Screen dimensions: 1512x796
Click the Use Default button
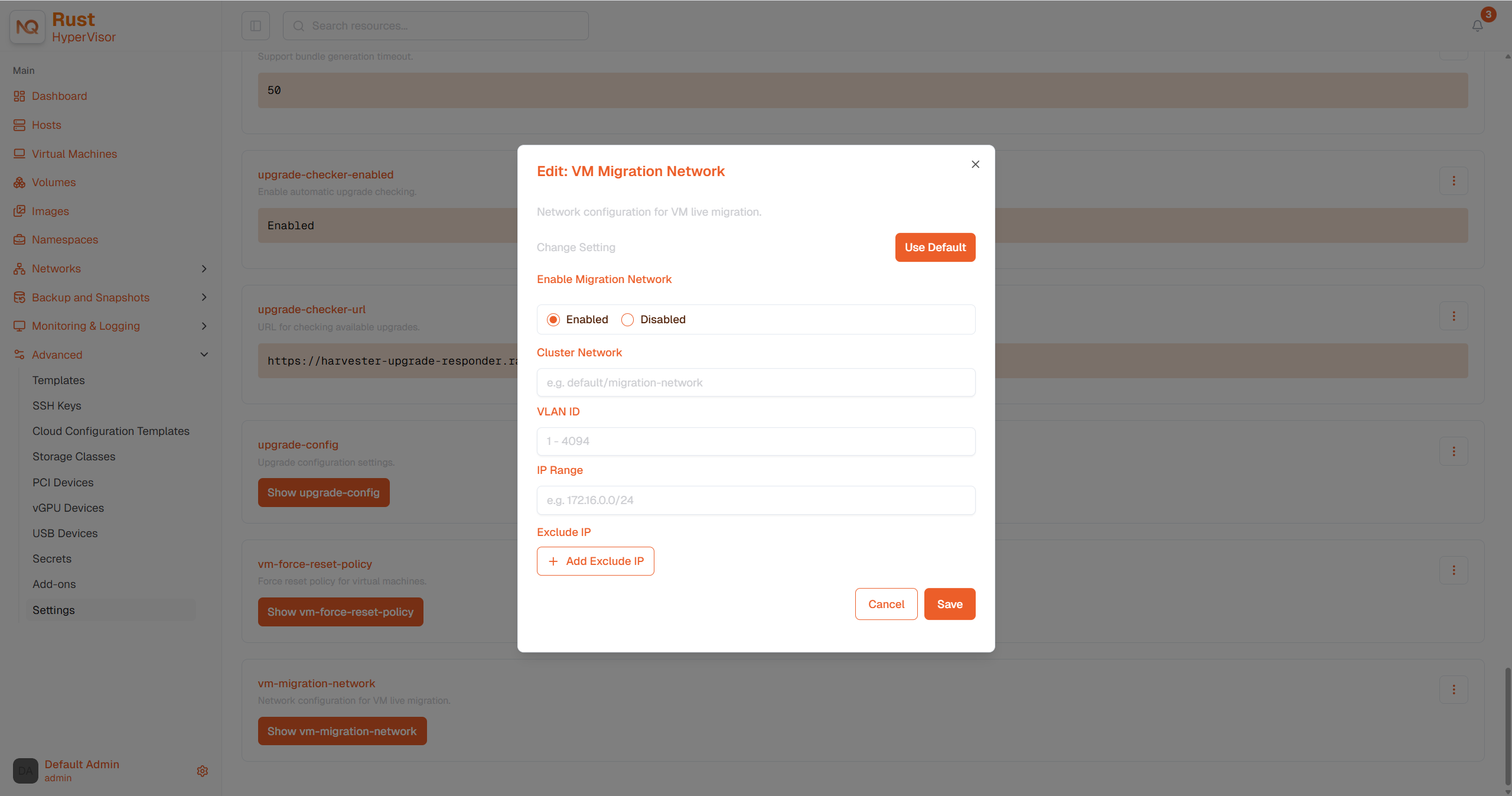[936, 248]
